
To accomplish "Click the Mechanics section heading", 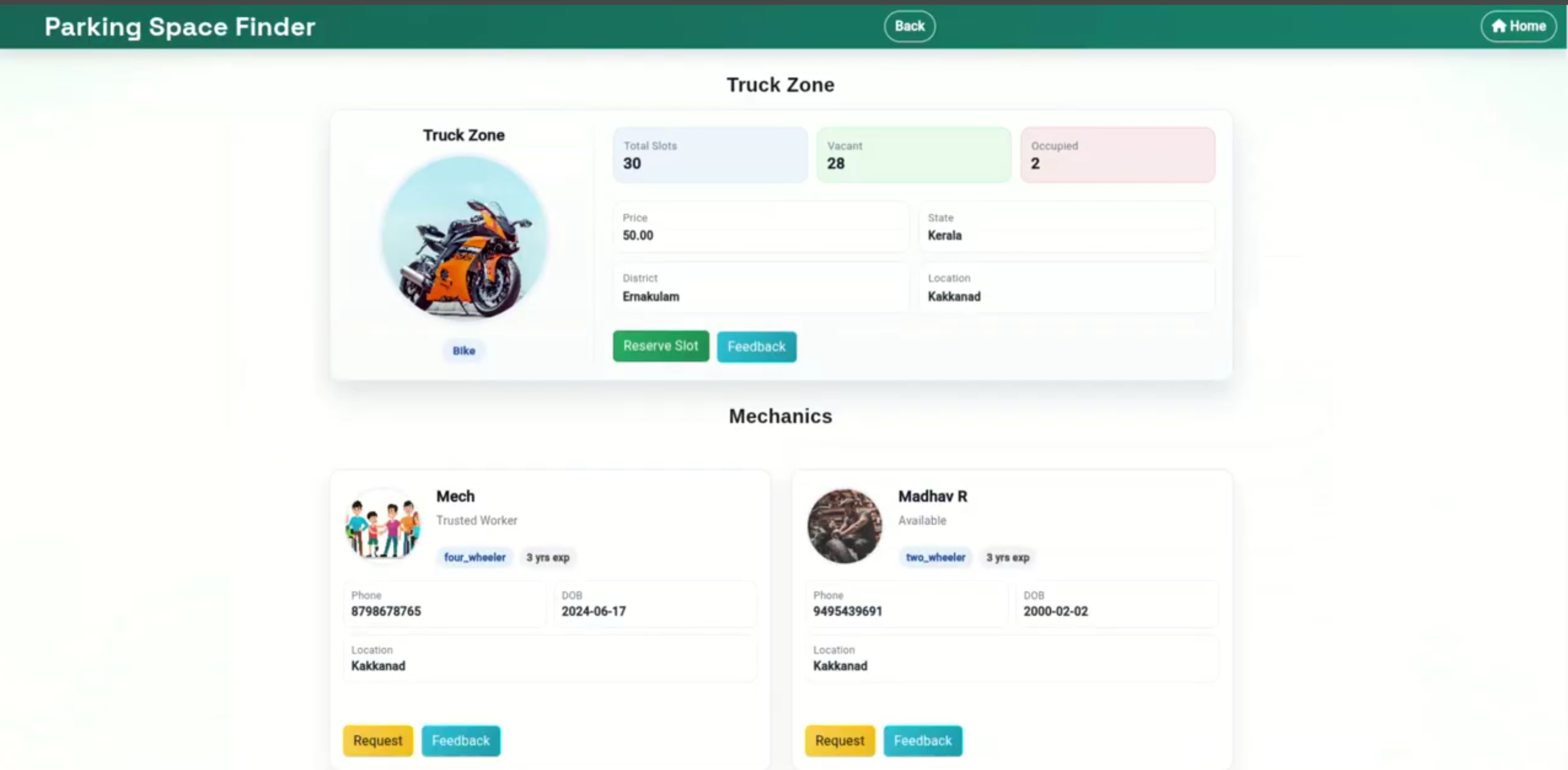I will coord(780,416).
